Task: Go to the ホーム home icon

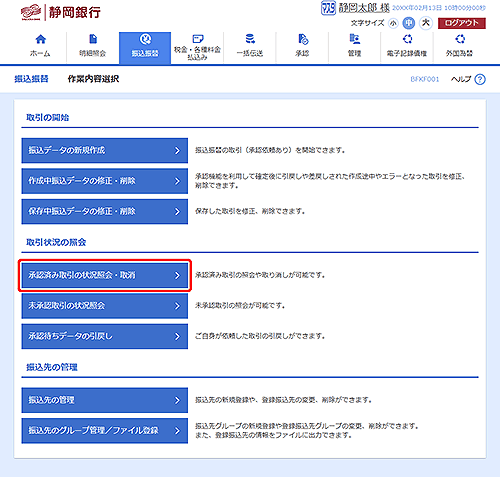Action: point(40,39)
